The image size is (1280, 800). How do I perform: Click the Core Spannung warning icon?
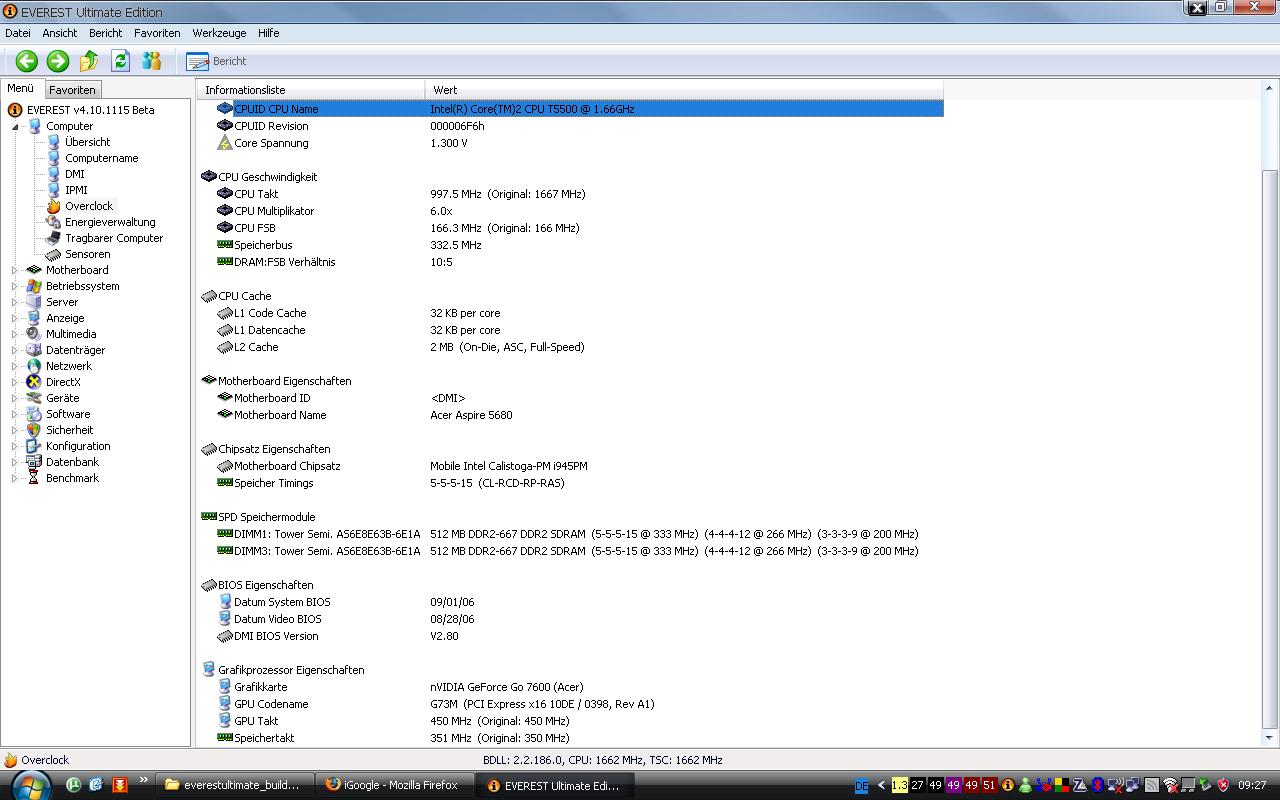point(225,143)
